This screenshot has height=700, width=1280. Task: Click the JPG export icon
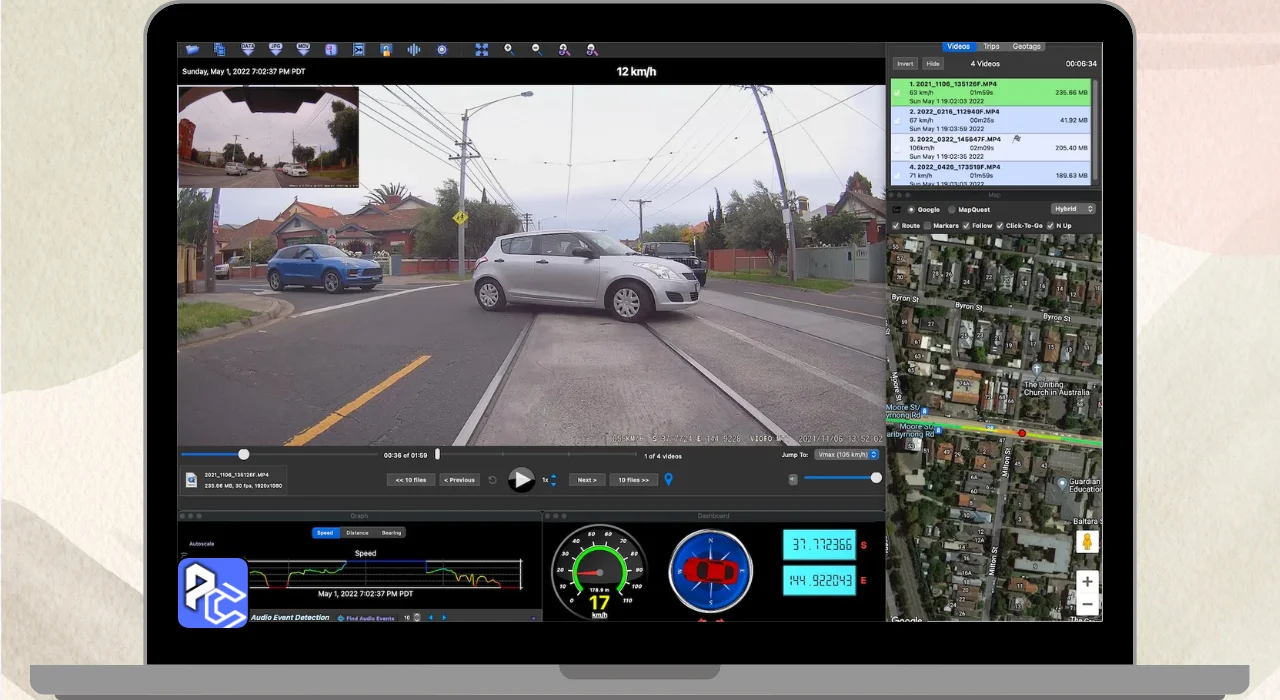275,49
